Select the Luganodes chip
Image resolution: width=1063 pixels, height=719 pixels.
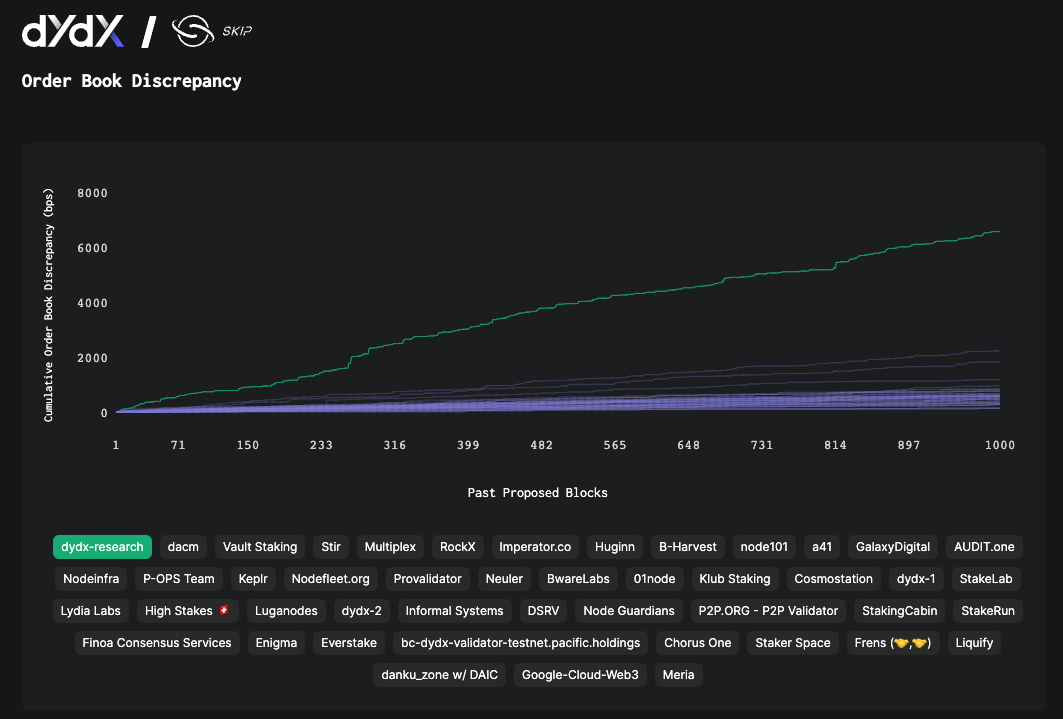[286, 611]
